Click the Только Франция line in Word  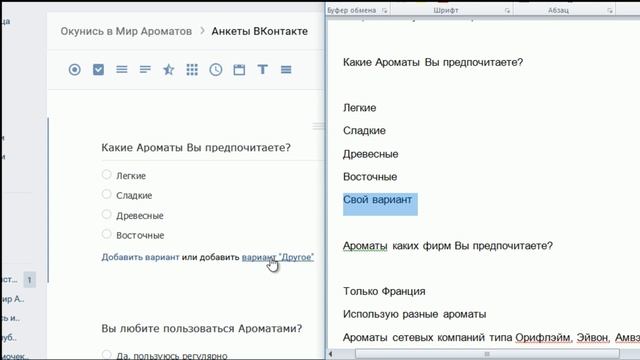click(384, 291)
